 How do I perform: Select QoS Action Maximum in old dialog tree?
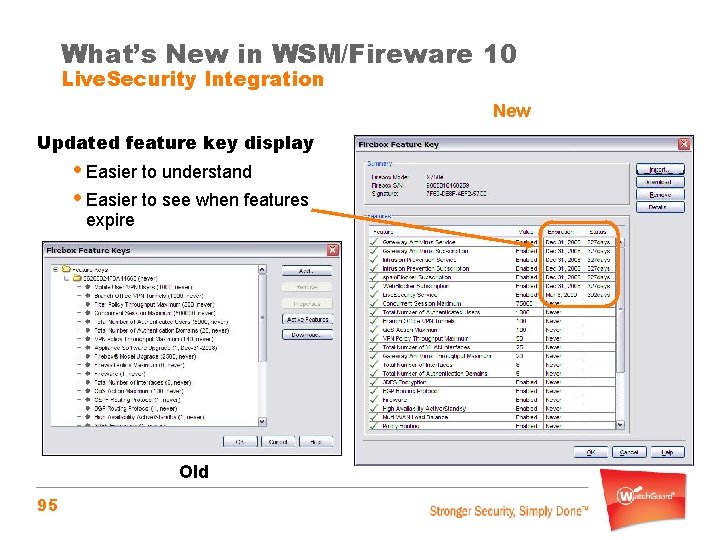(139, 391)
